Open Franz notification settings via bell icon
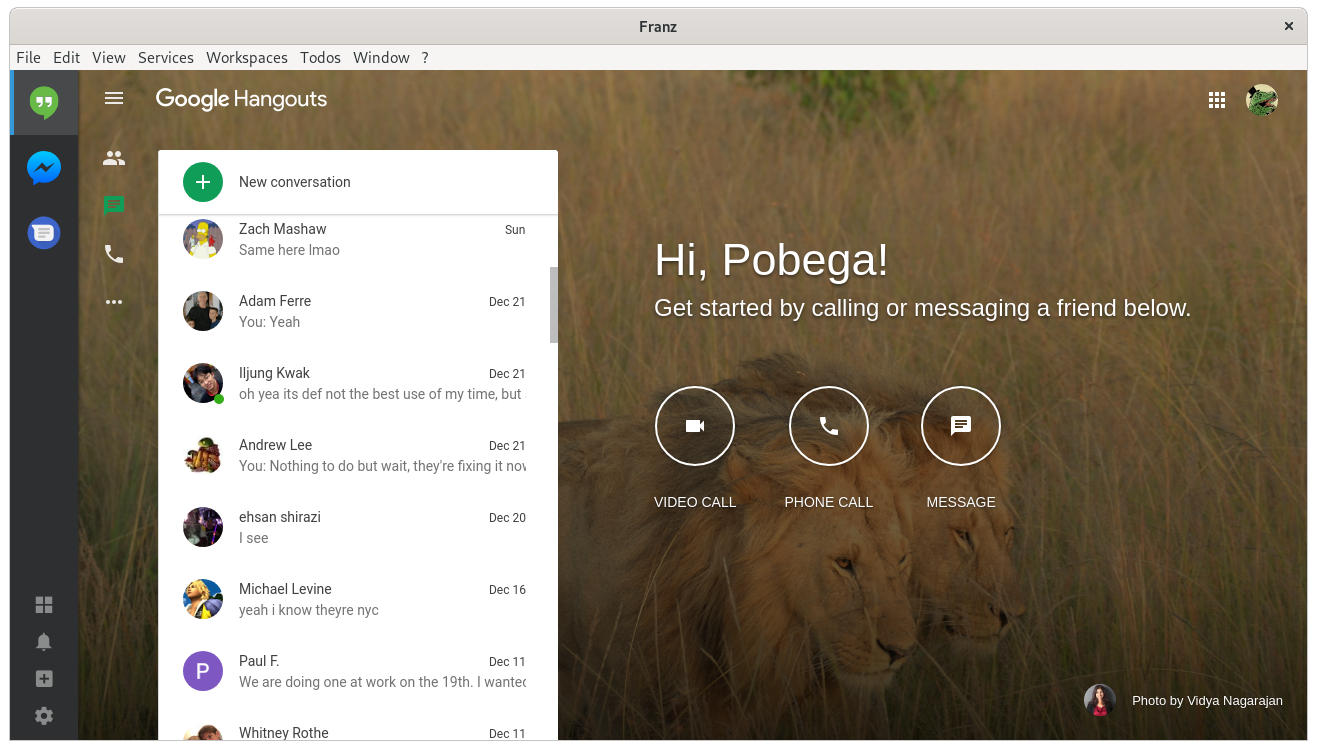The height and width of the screenshot is (750, 1317). [x=43, y=641]
